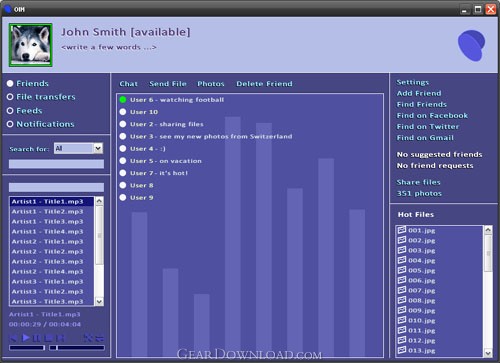The height and width of the screenshot is (363, 500).
Task: Click Delete Friend in the top menu
Action: (264, 84)
